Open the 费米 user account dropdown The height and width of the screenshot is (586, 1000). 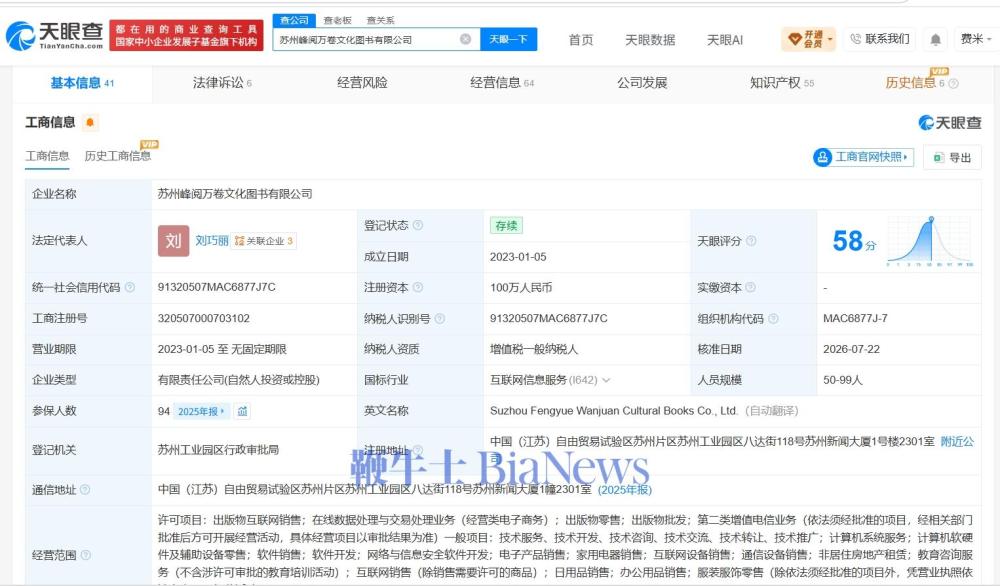coord(976,40)
